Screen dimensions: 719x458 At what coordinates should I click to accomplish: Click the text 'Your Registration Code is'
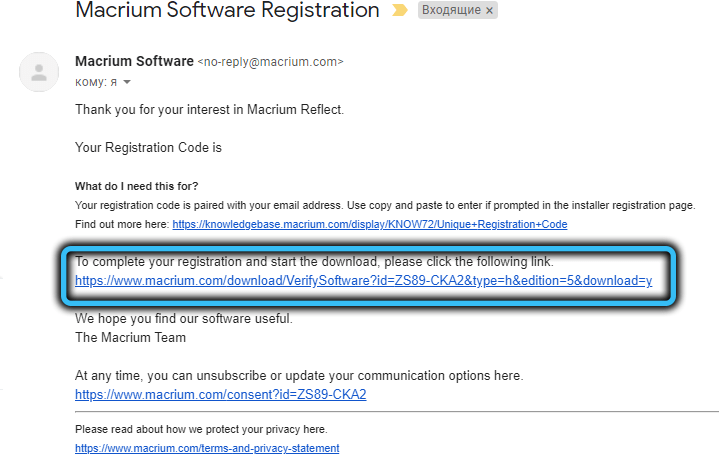point(148,148)
